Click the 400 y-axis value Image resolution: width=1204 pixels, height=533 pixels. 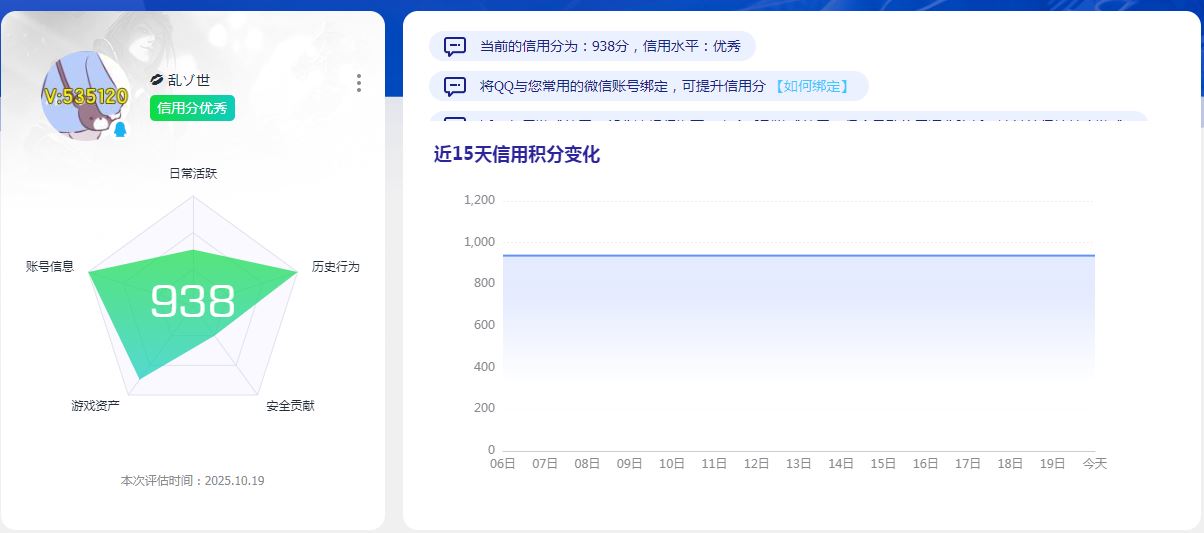click(485, 367)
